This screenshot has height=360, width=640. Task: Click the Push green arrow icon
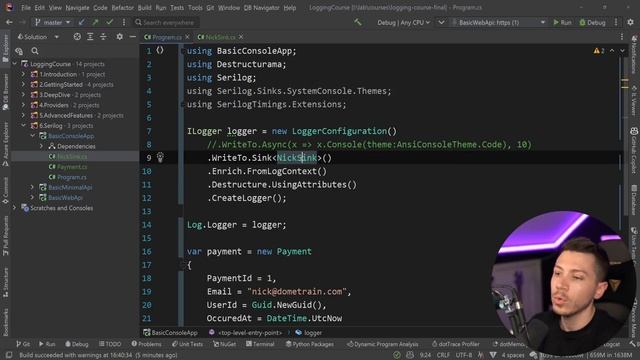(x=96, y=22)
